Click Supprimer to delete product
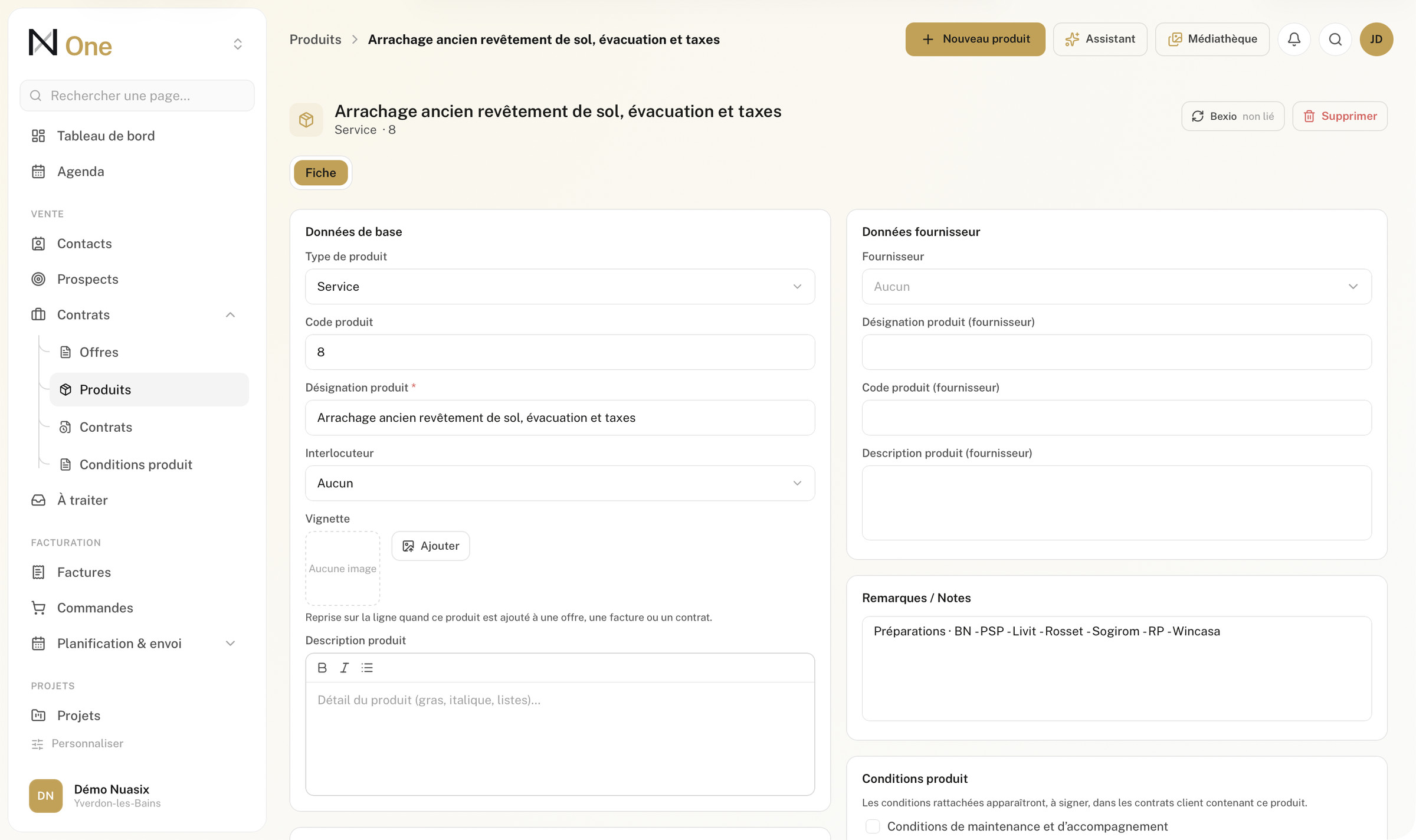The height and width of the screenshot is (840, 1416). [x=1340, y=116]
